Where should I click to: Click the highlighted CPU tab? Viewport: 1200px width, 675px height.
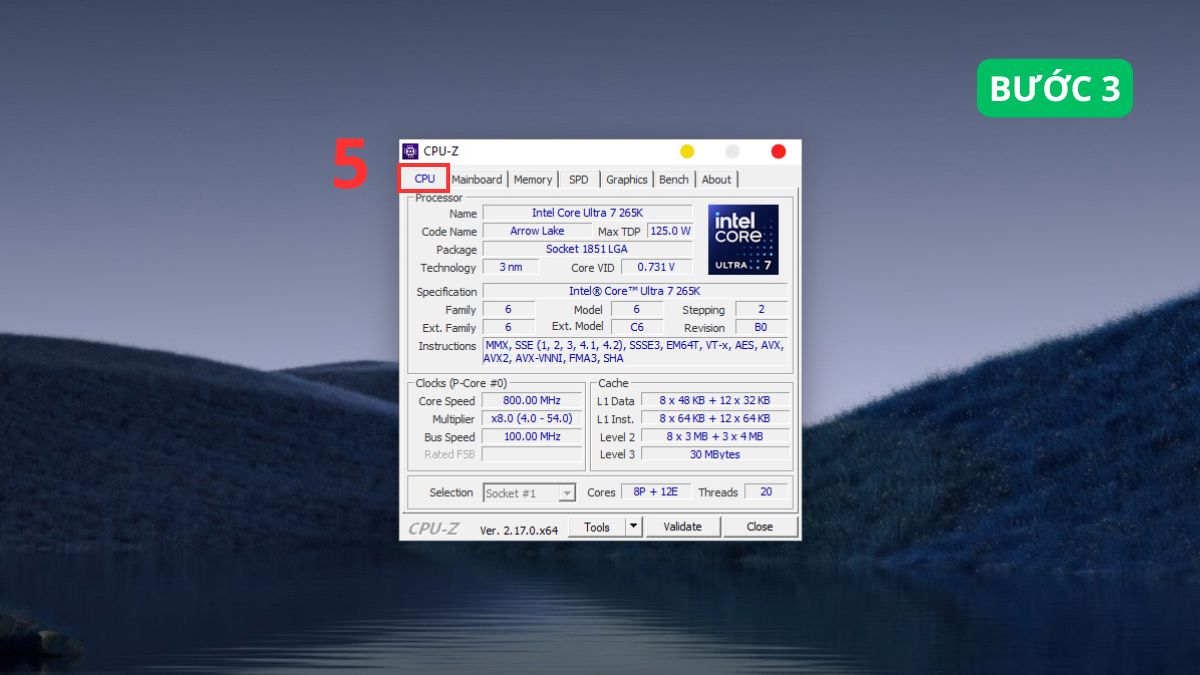(x=423, y=177)
